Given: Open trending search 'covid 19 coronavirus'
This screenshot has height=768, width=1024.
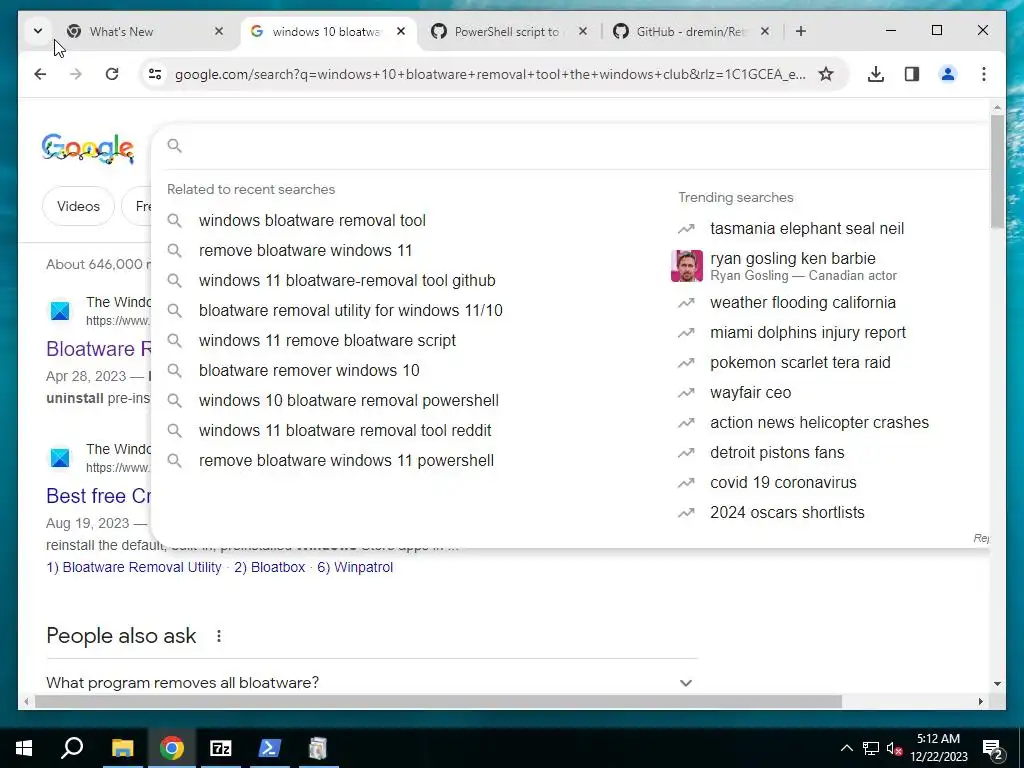Looking at the screenshot, I should click(783, 483).
